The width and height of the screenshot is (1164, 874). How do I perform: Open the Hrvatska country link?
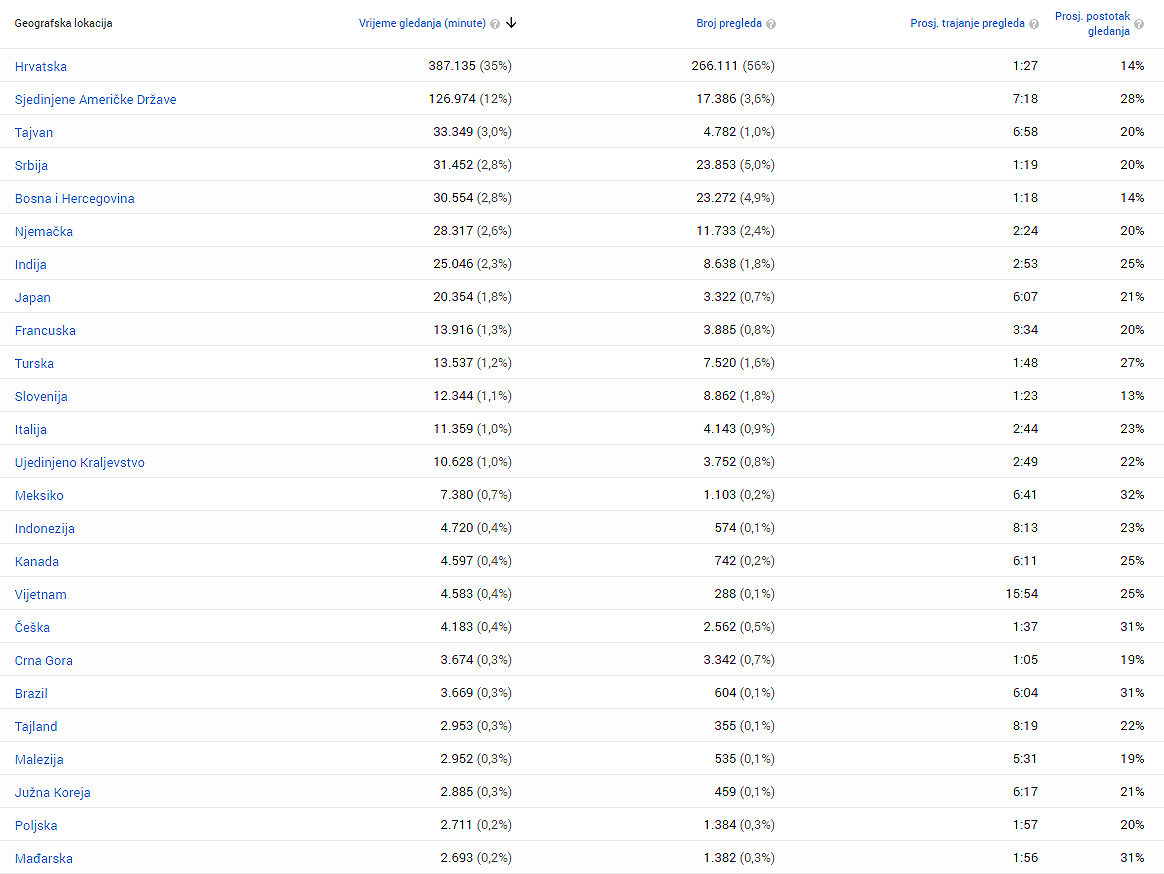pyautogui.click(x=41, y=66)
